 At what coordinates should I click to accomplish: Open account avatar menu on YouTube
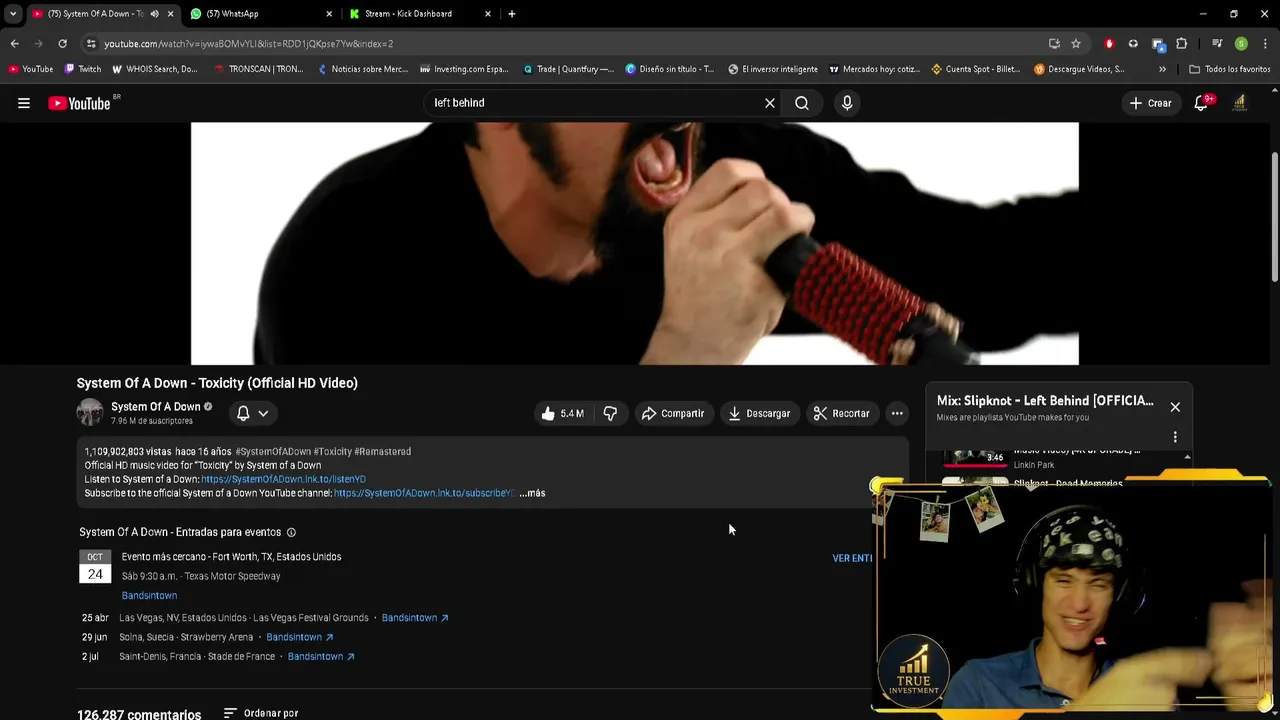[1240, 103]
